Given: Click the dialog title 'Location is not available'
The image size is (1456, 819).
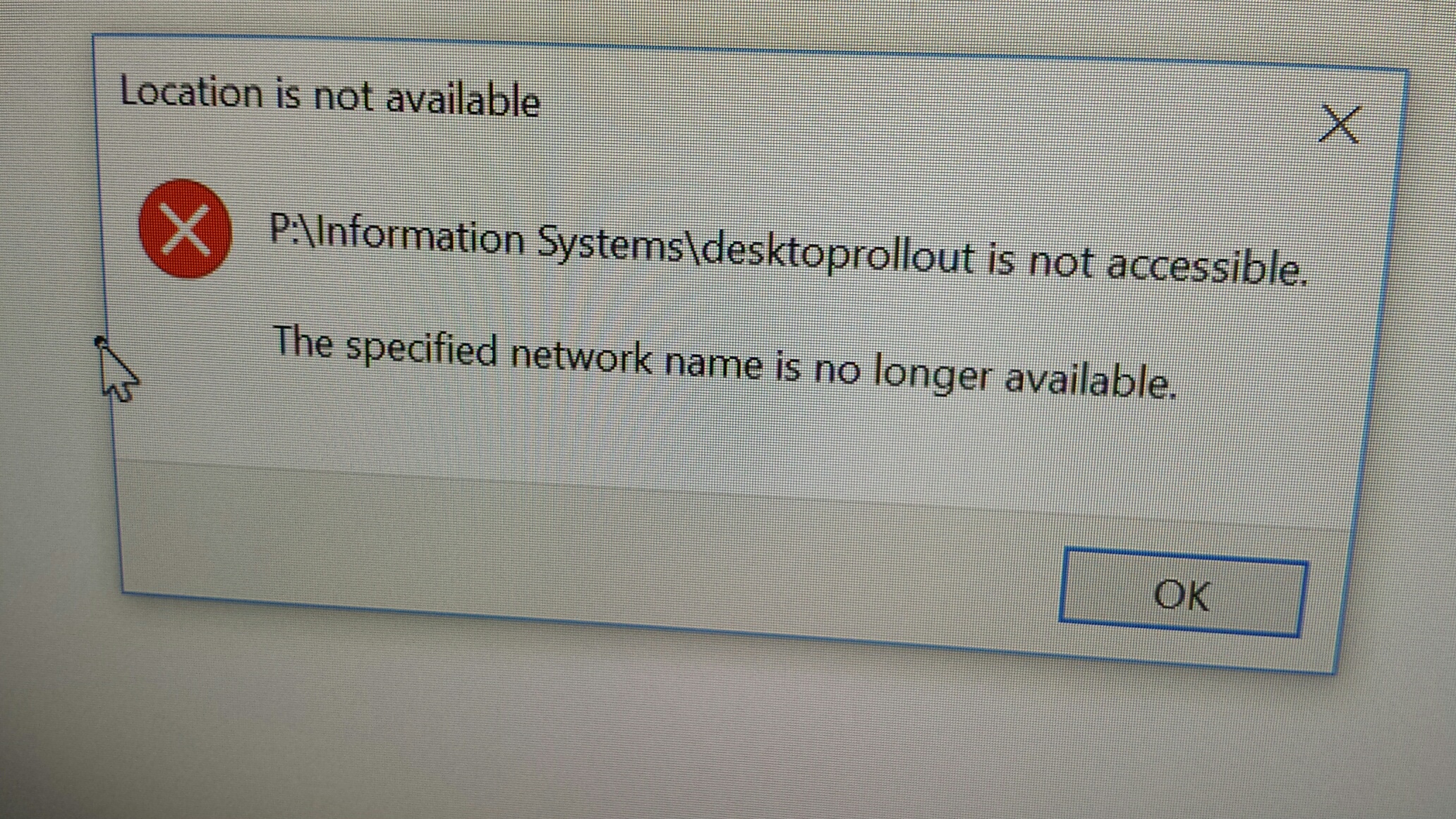Looking at the screenshot, I should [330, 97].
